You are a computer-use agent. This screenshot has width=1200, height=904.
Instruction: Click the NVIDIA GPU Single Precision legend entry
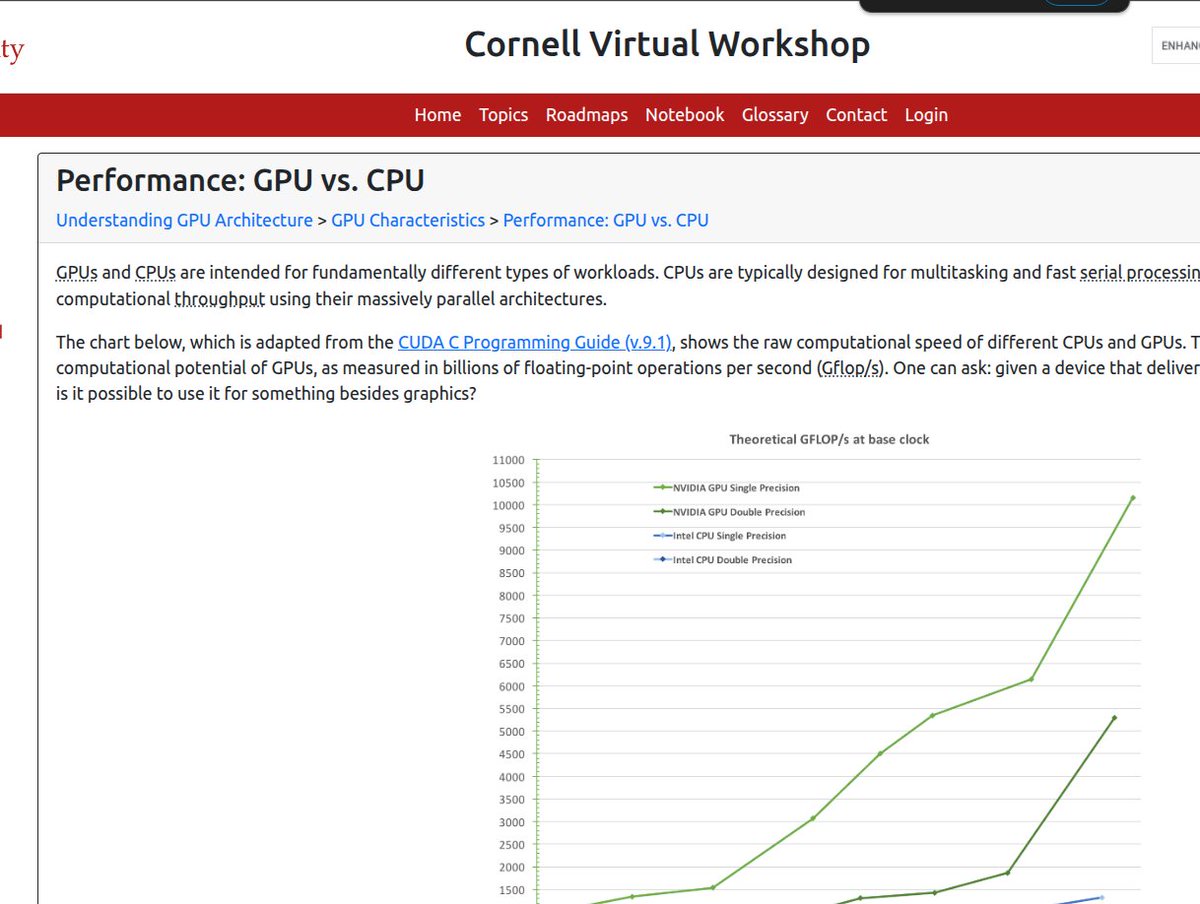pos(727,488)
